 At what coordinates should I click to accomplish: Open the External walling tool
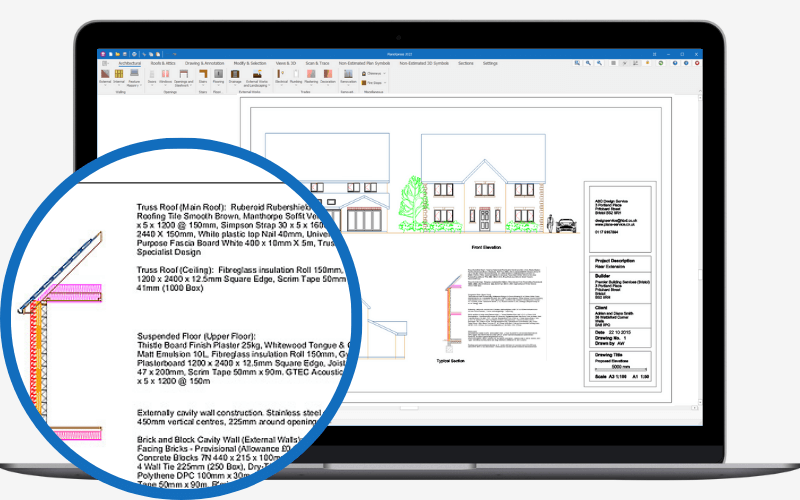[105, 76]
